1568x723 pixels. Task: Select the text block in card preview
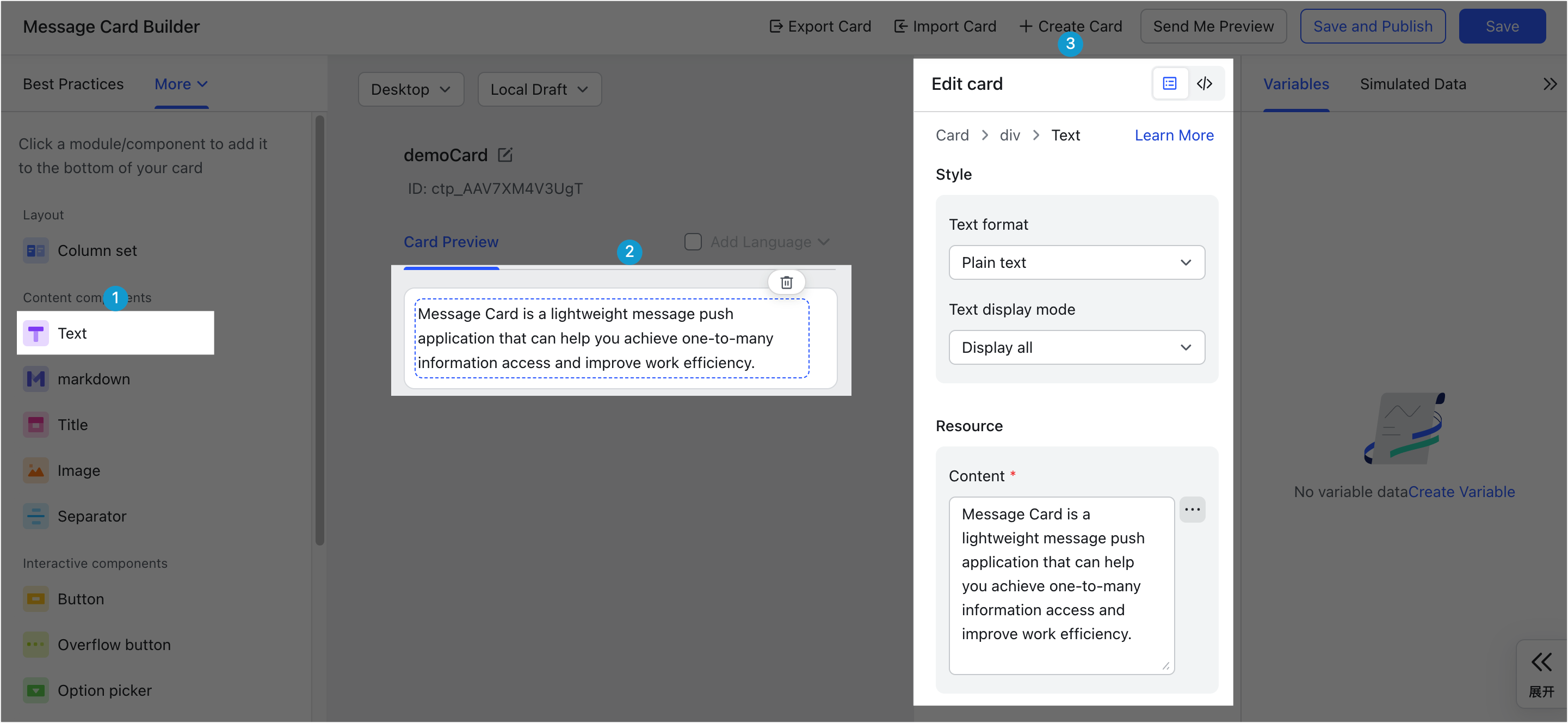click(x=612, y=338)
